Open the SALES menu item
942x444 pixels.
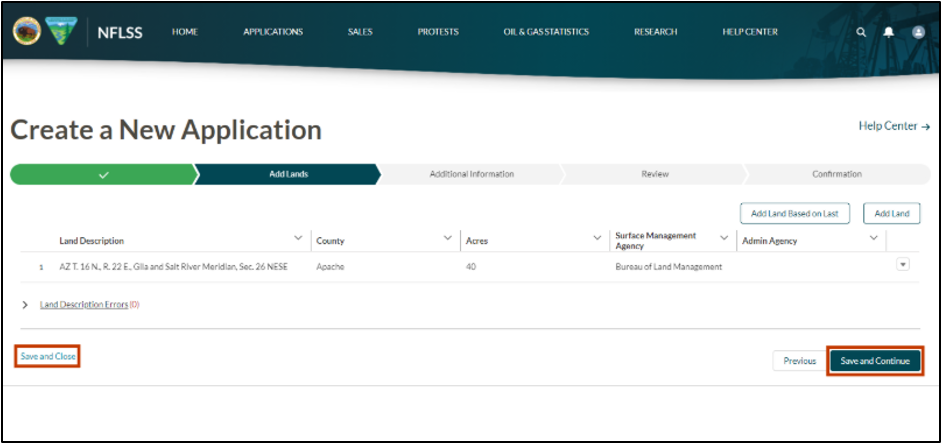pyautogui.click(x=360, y=32)
